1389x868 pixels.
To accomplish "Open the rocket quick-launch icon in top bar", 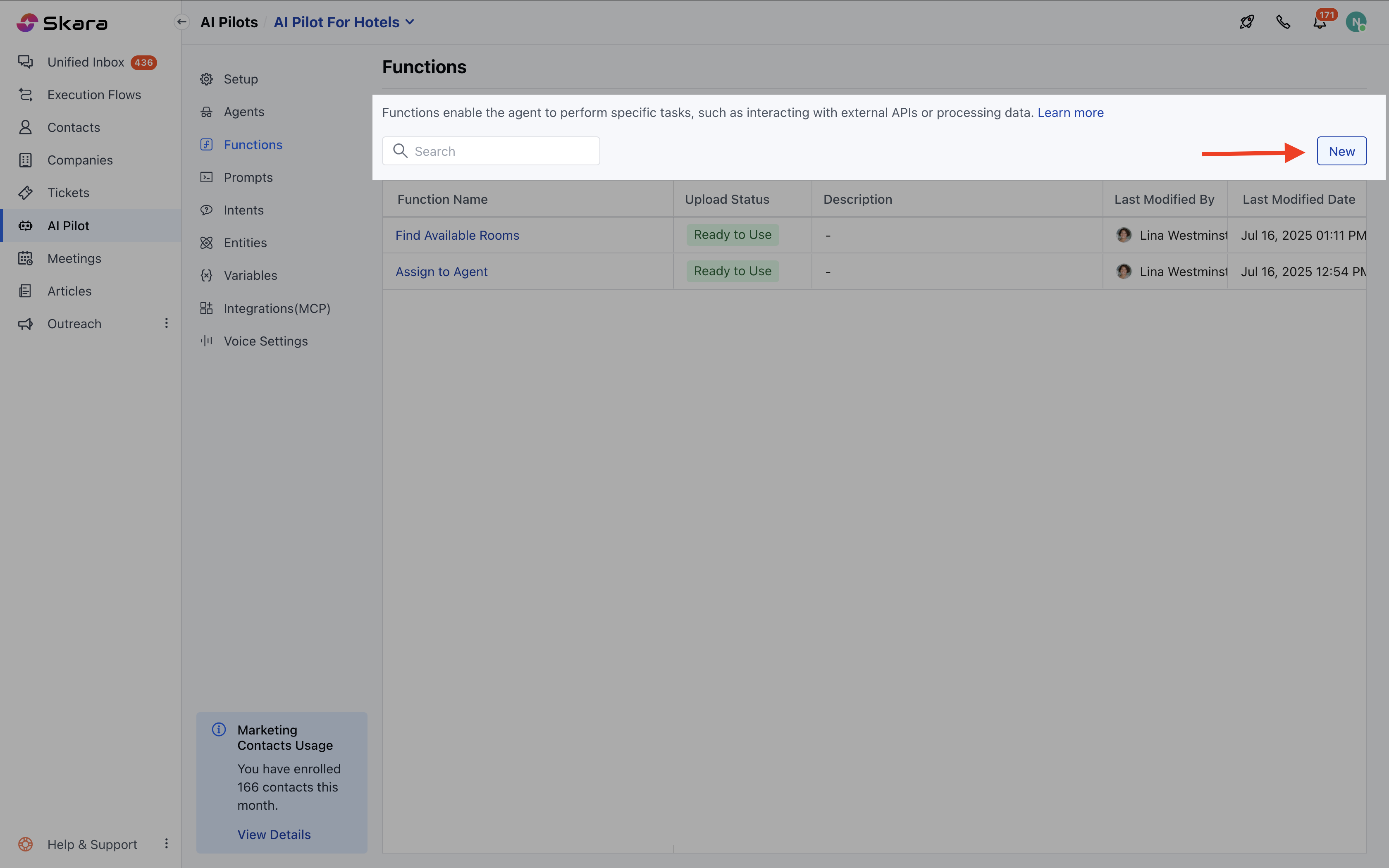I will 1247,22.
